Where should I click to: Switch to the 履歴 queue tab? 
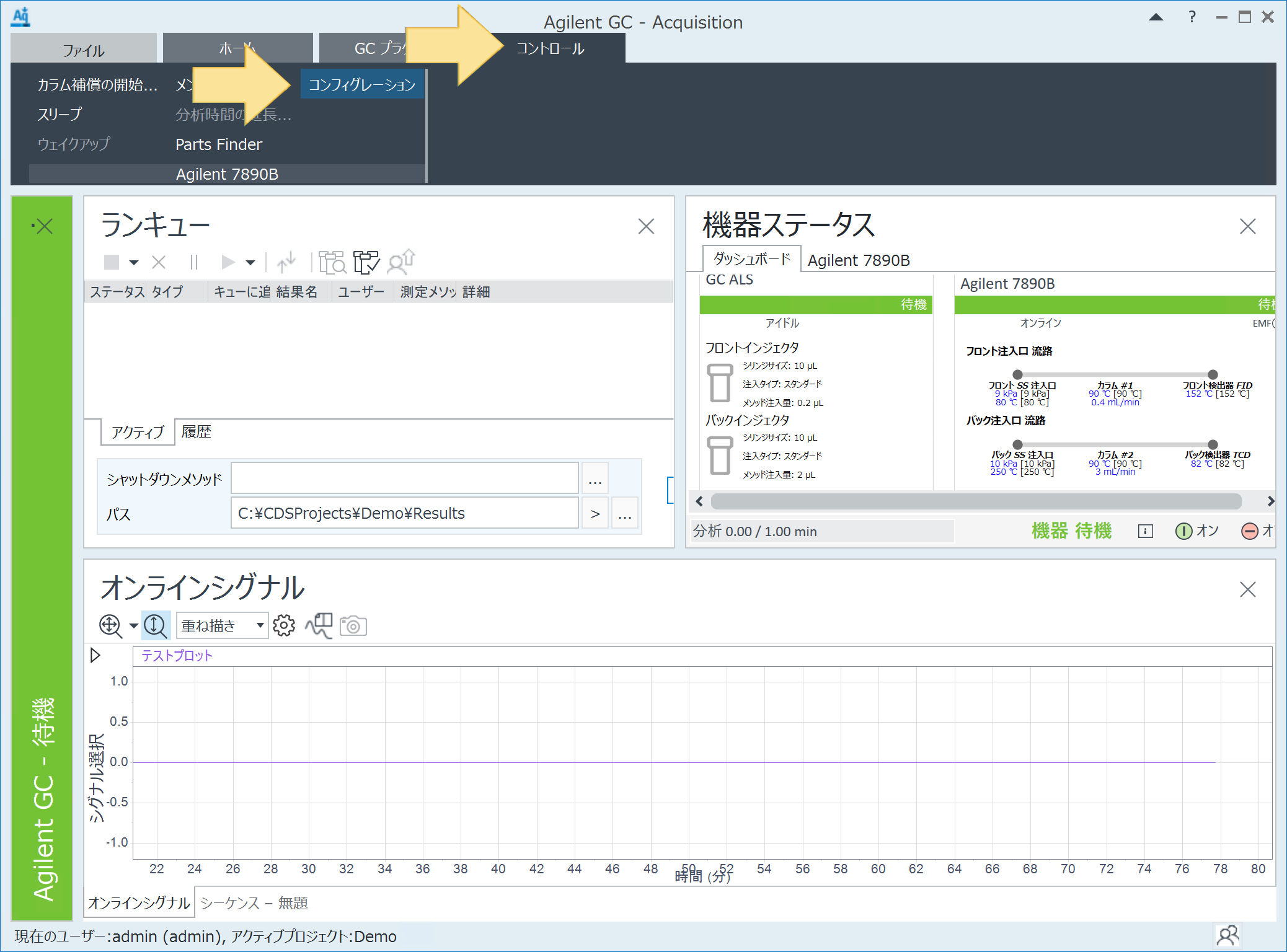click(196, 431)
